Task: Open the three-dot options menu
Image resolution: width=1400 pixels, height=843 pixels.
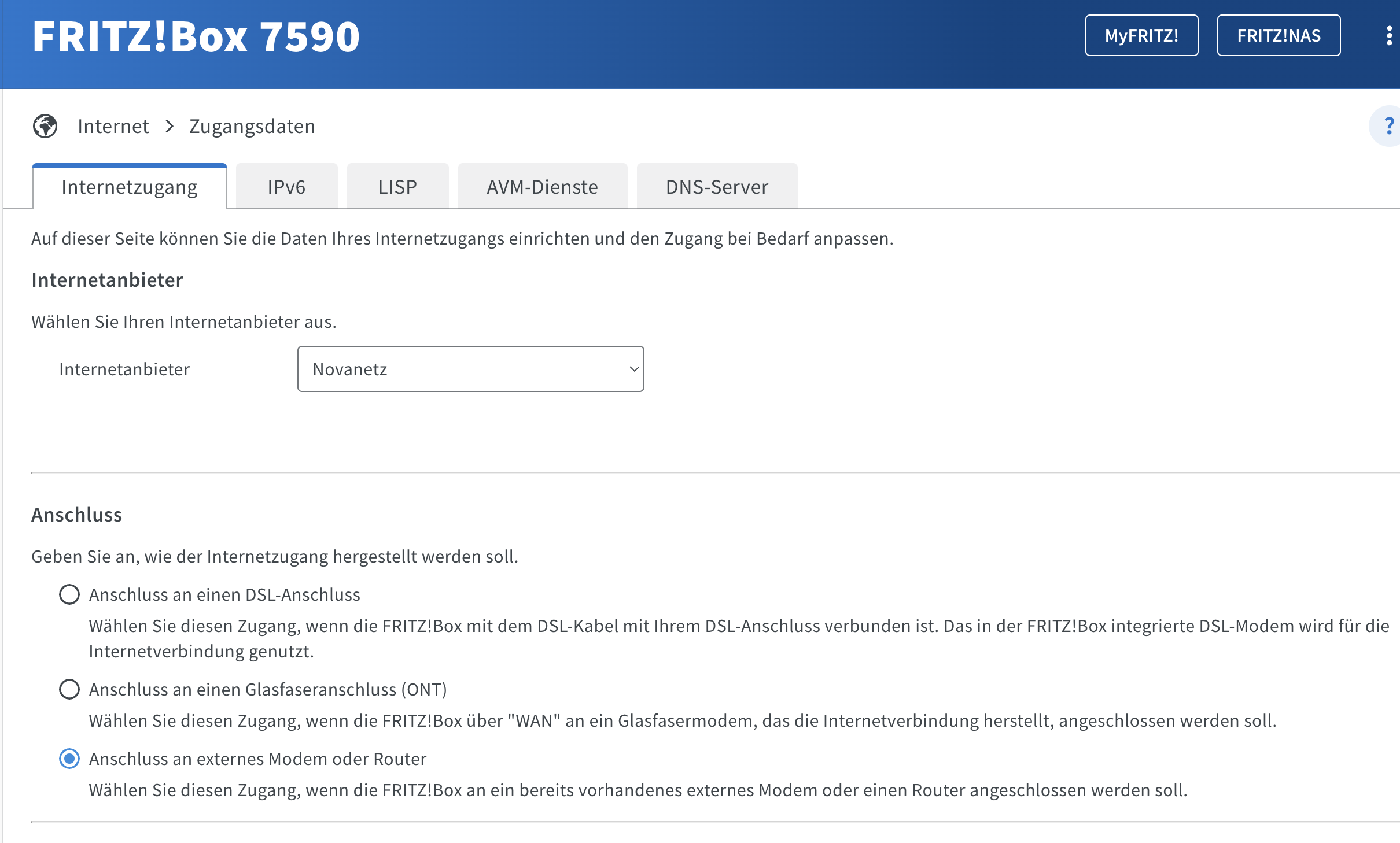Action: click(1389, 36)
